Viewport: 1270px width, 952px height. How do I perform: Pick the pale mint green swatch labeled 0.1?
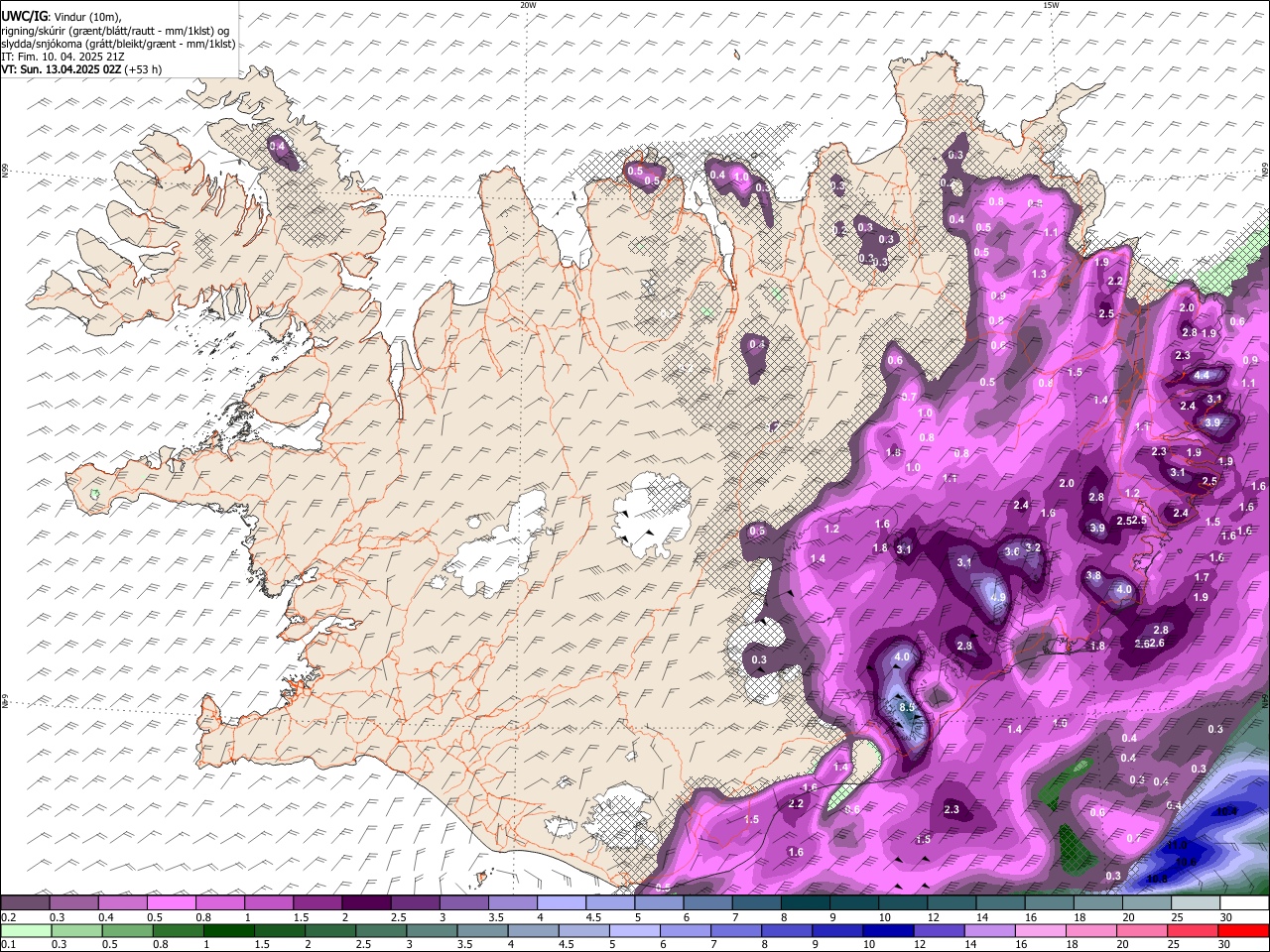(25, 931)
